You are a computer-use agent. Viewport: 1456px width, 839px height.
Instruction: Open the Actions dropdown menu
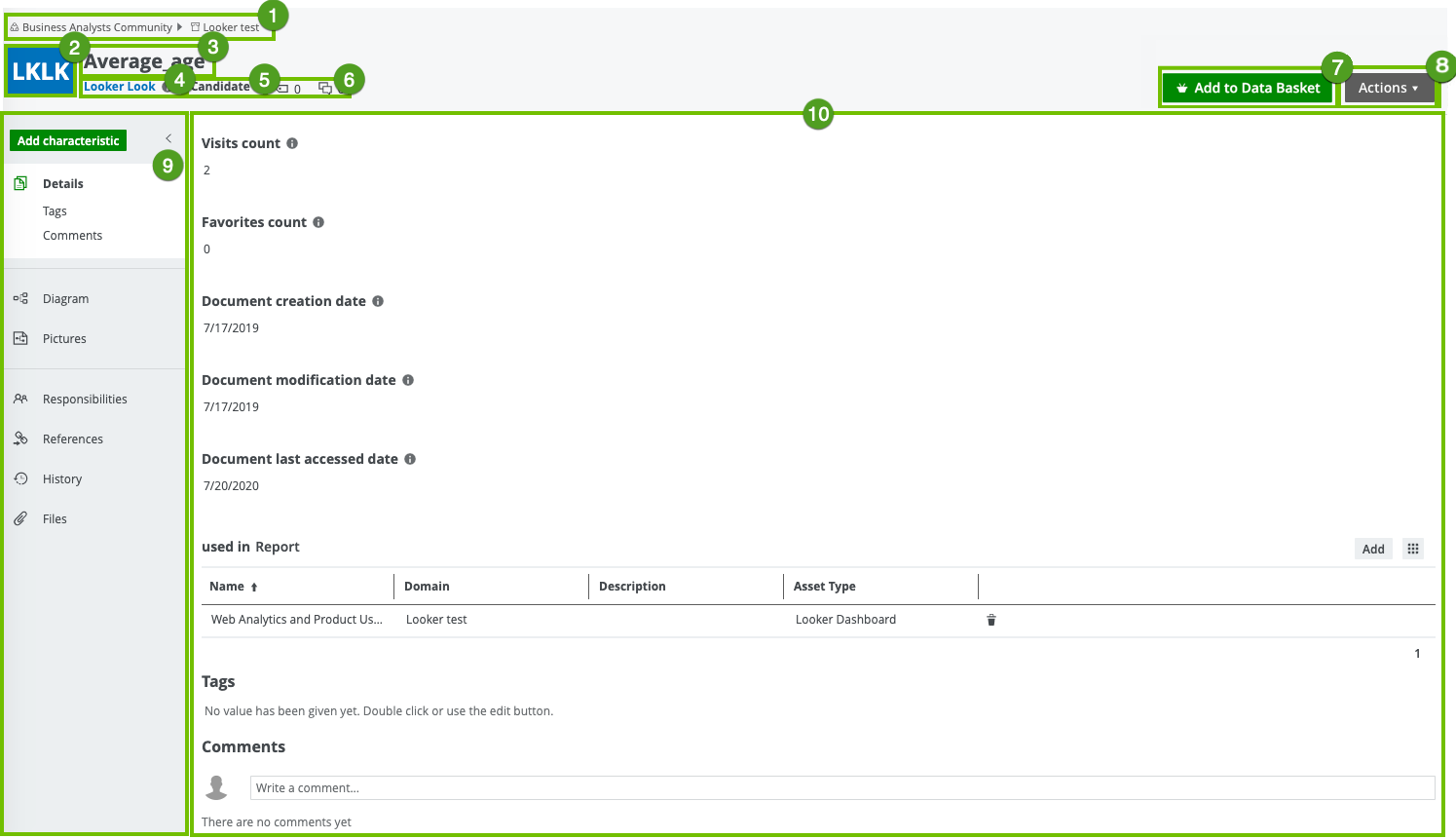(1388, 88)
